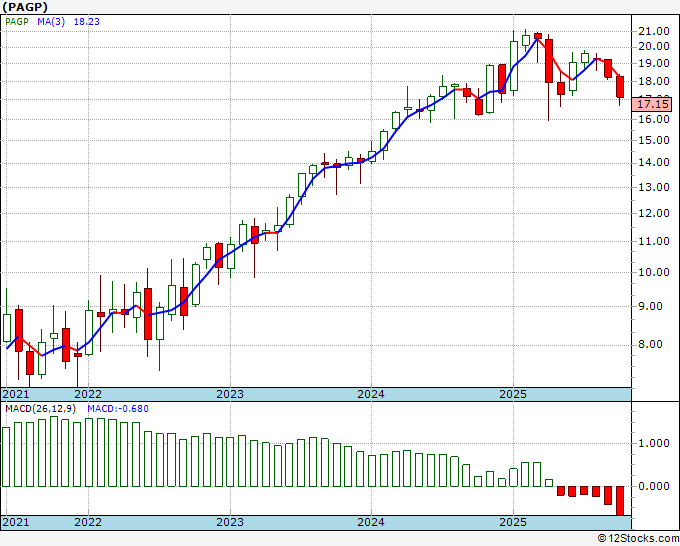Click the 21.00 price axis label
Screen dimensions: 680x546
tap(654, 31)
